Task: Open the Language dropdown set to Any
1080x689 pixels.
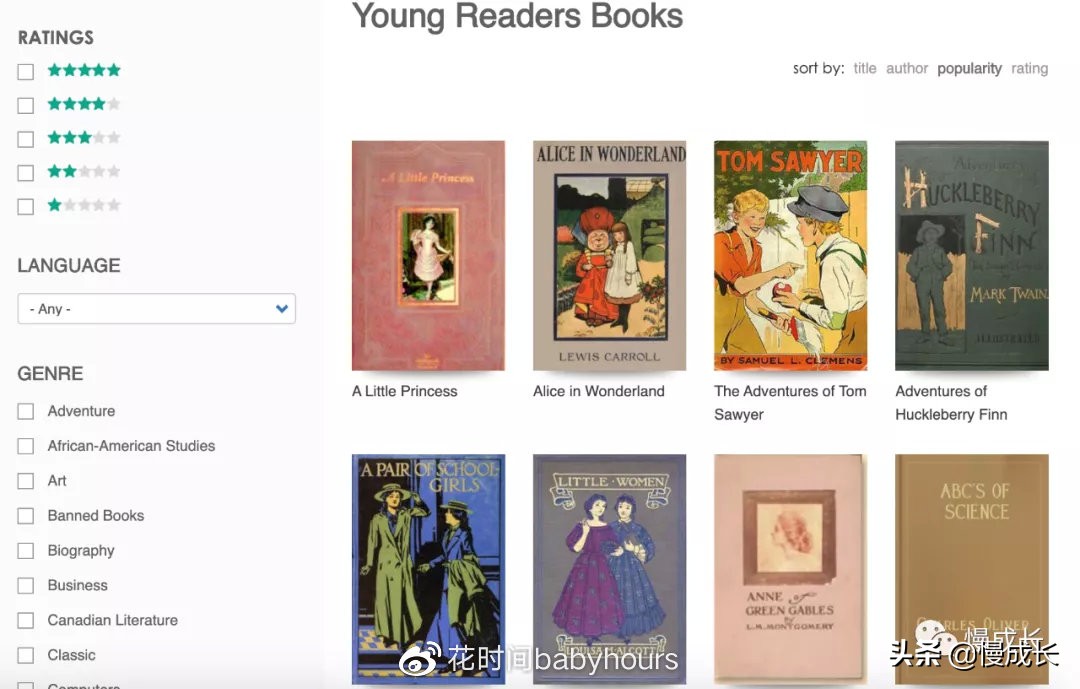Action: pyautogui.click(x=156, y=309)
